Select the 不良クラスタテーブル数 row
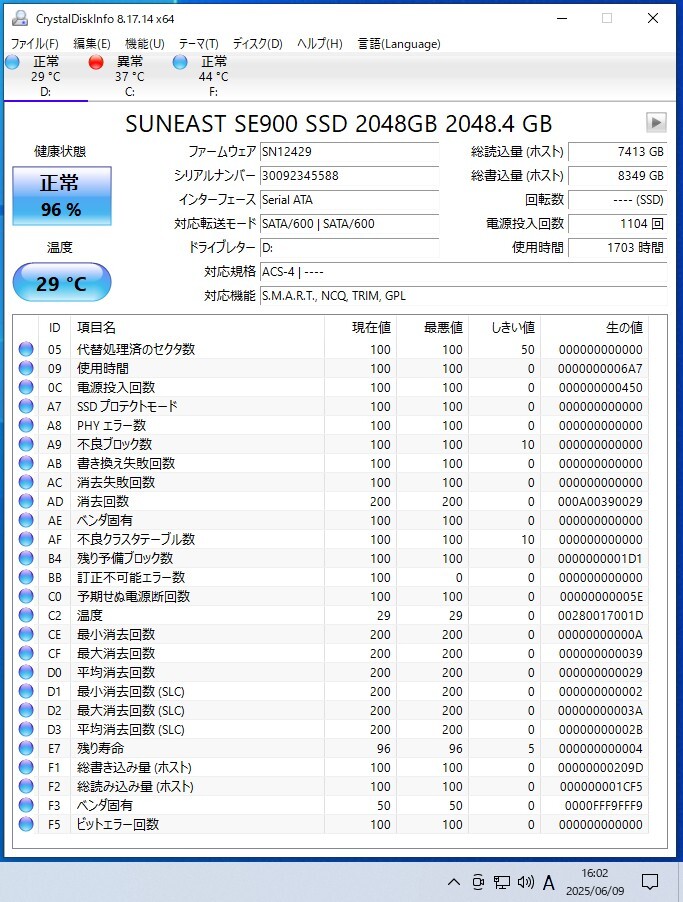Screen dimensions: 683x902 tap(331, 539)
